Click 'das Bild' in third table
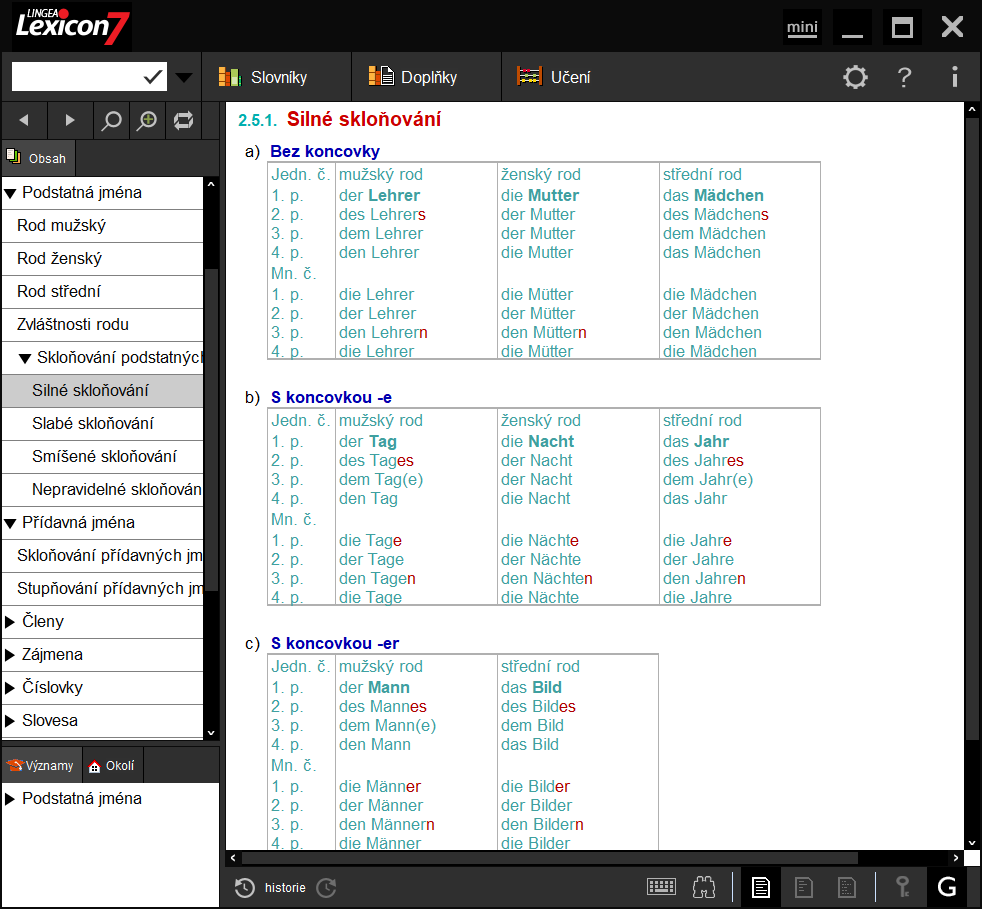The width and height of the screenshot is (982, 909). [531, 688]
